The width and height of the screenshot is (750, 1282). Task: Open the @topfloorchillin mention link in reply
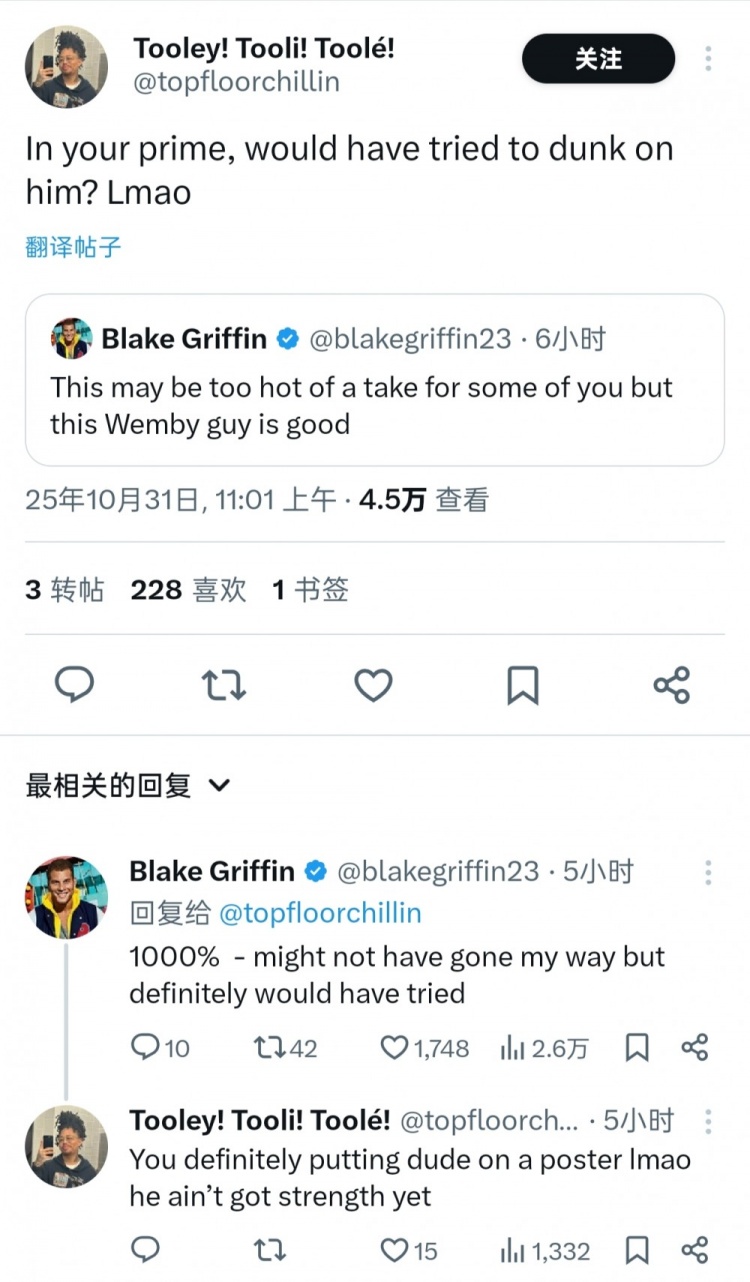coord(319,913)
